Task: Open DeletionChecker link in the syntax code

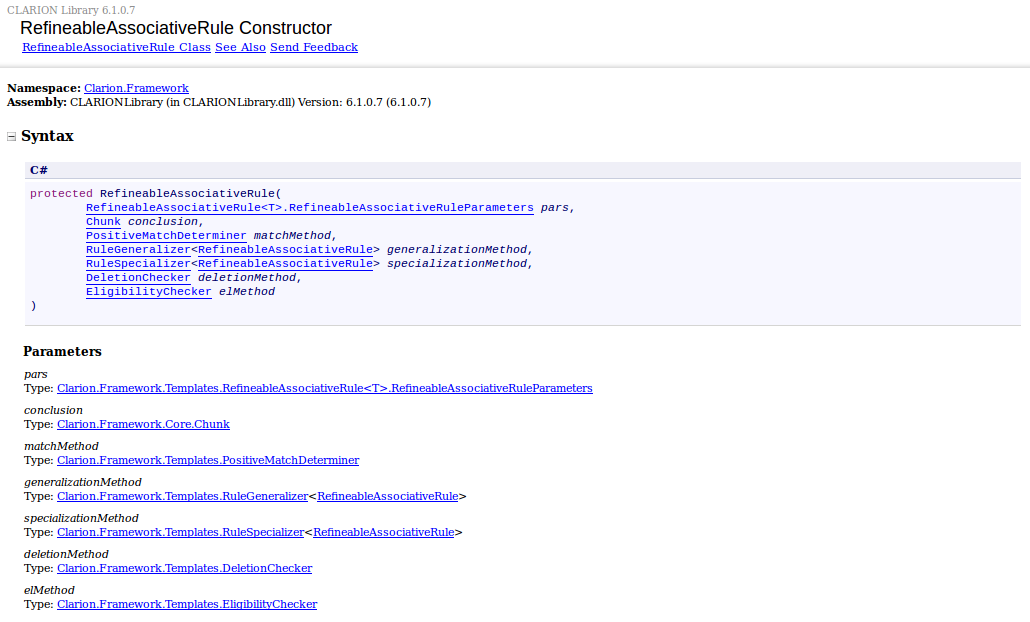Action: pos(137,277)
